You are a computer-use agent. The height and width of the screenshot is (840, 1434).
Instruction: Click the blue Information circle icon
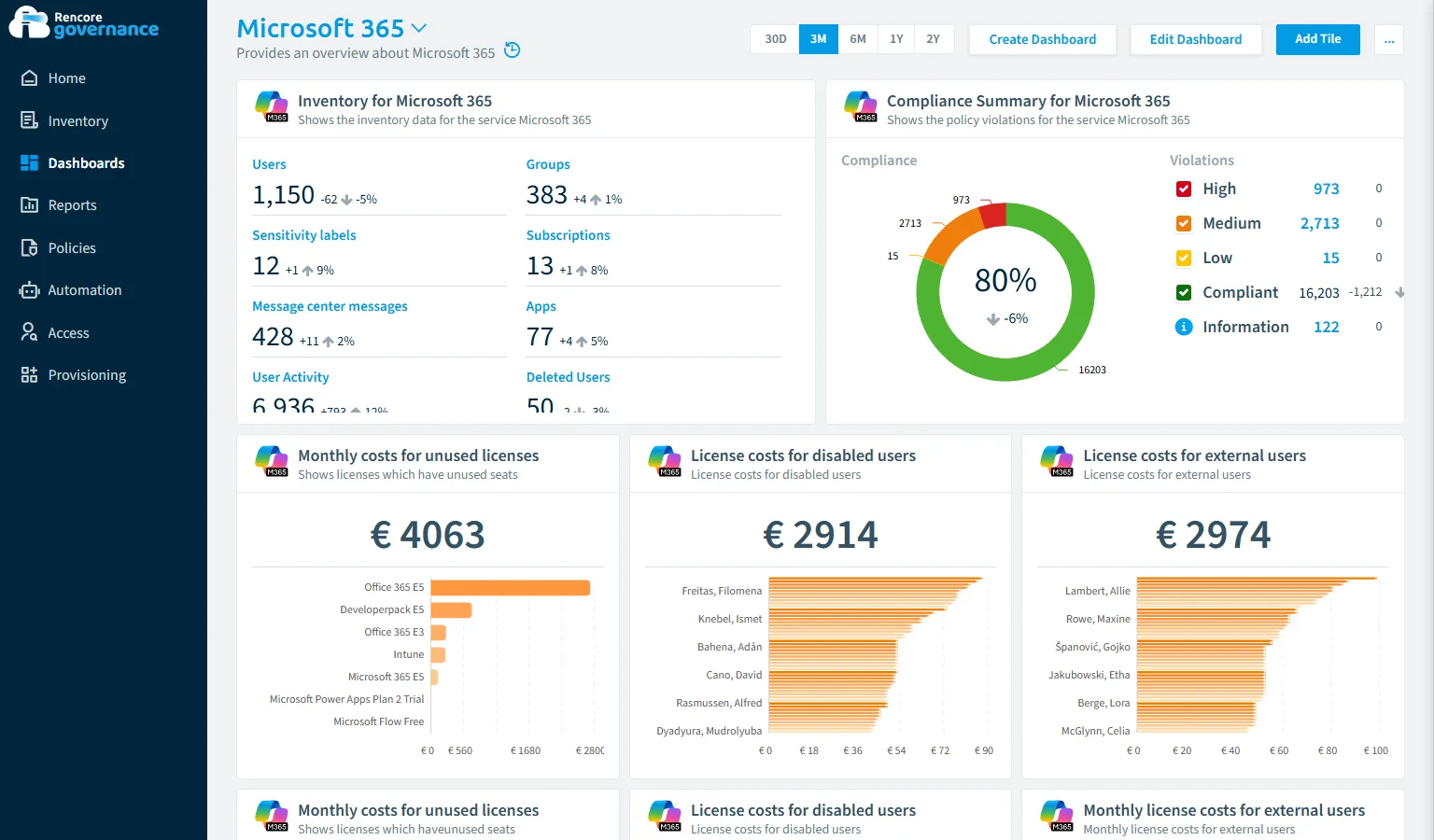click(x=1184, y=327)
